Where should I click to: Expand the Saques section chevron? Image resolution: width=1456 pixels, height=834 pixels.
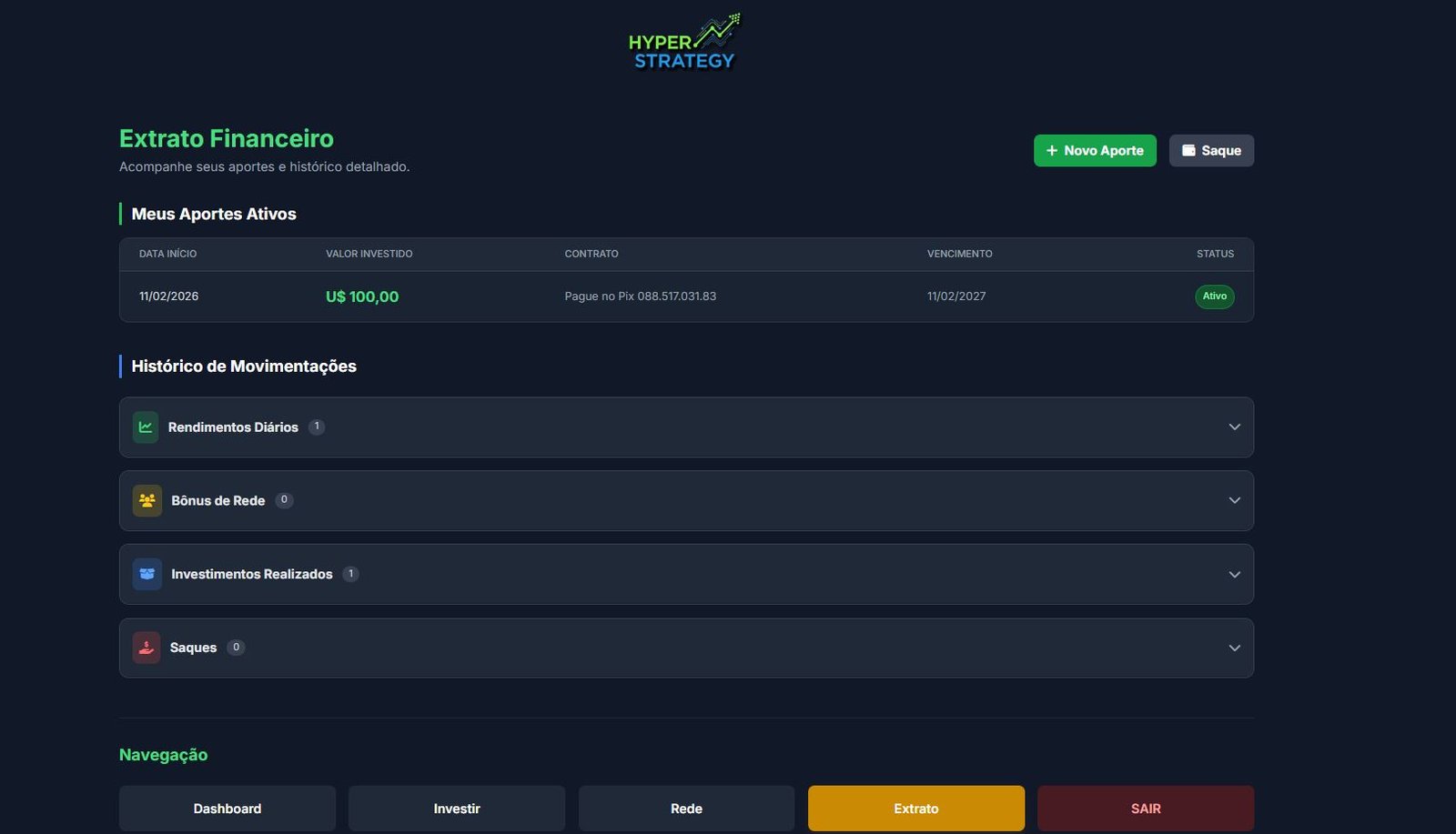click(x=1234, y=648)
